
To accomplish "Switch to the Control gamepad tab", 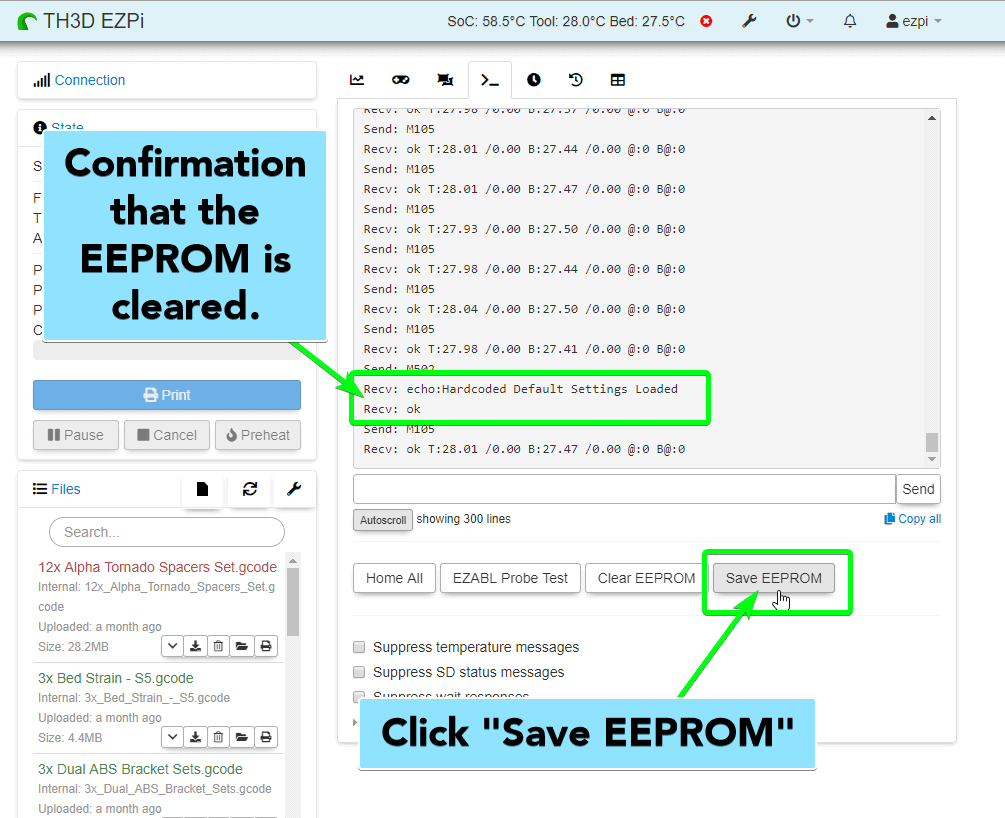I will [x=401, y=79].
